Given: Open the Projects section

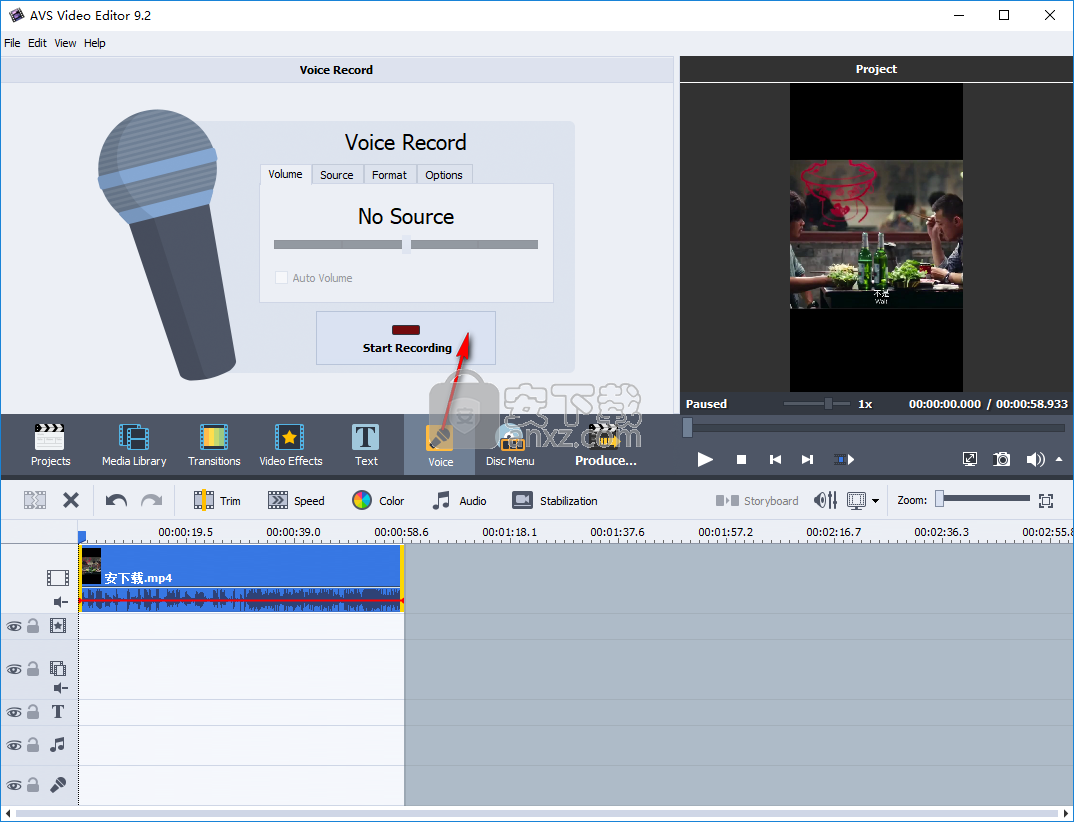Looking at the screenshot, I should (50, 445).
